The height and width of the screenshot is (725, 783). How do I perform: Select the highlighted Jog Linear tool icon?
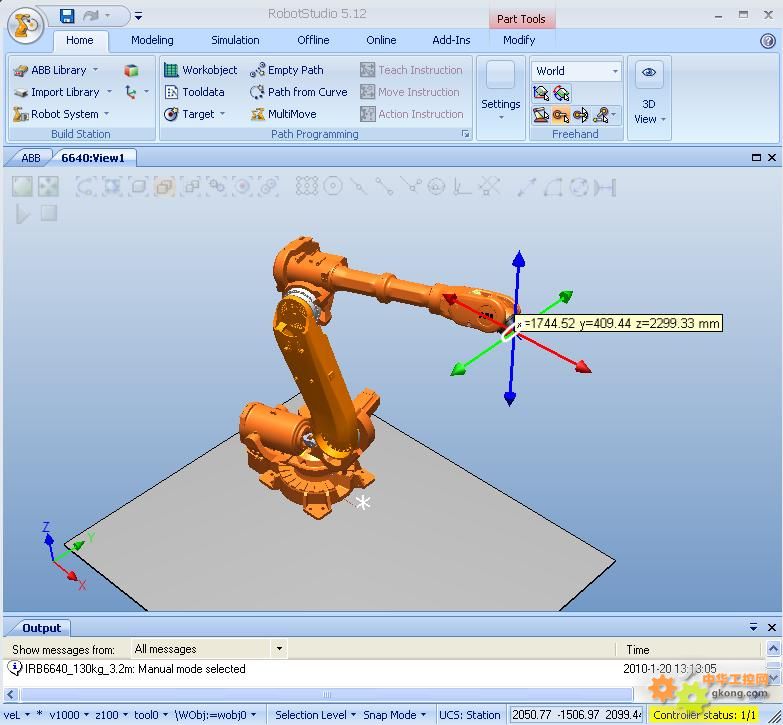click(561, 115)
